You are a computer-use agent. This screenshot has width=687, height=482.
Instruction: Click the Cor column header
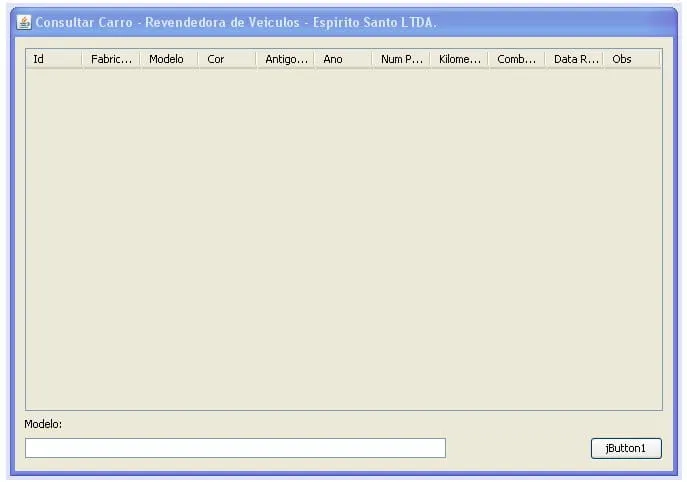(x=227, y=59)
